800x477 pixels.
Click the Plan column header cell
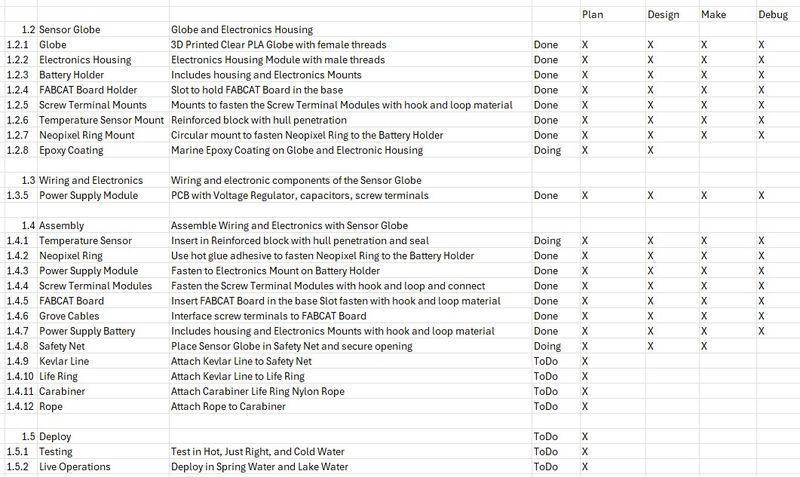tap(593, 15)
